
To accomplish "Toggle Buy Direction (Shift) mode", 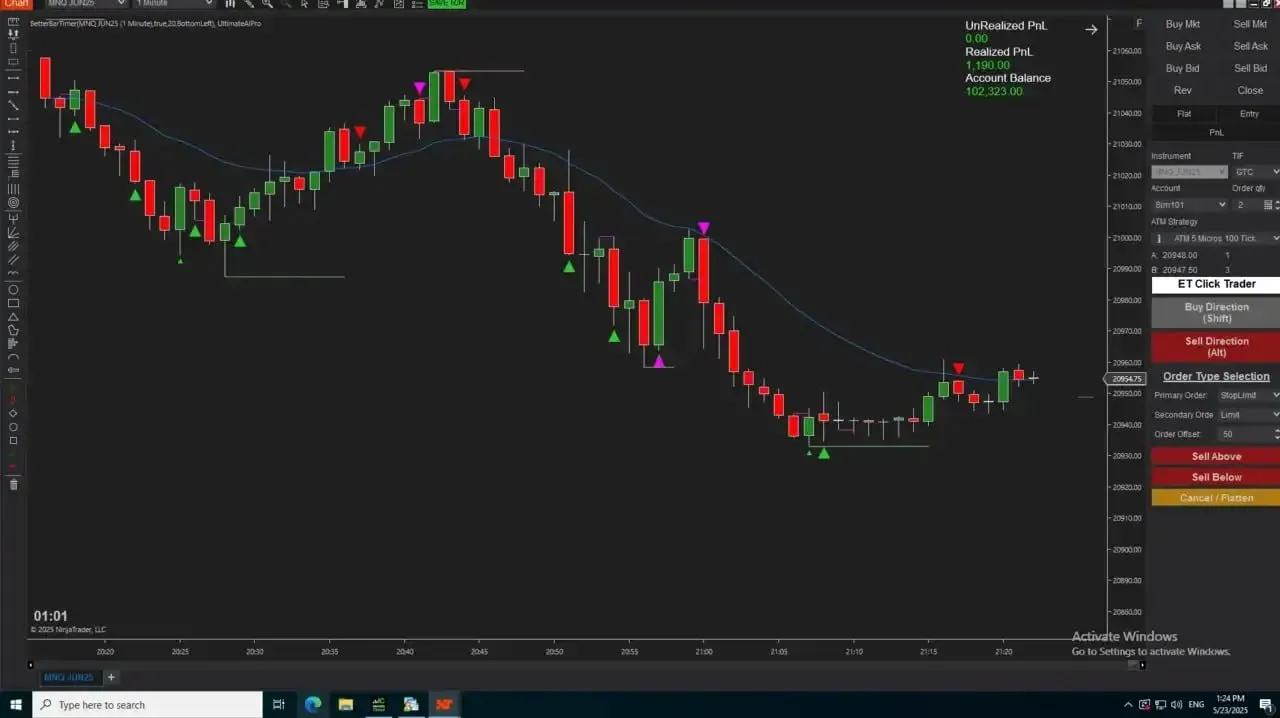I will point(1215,313).
